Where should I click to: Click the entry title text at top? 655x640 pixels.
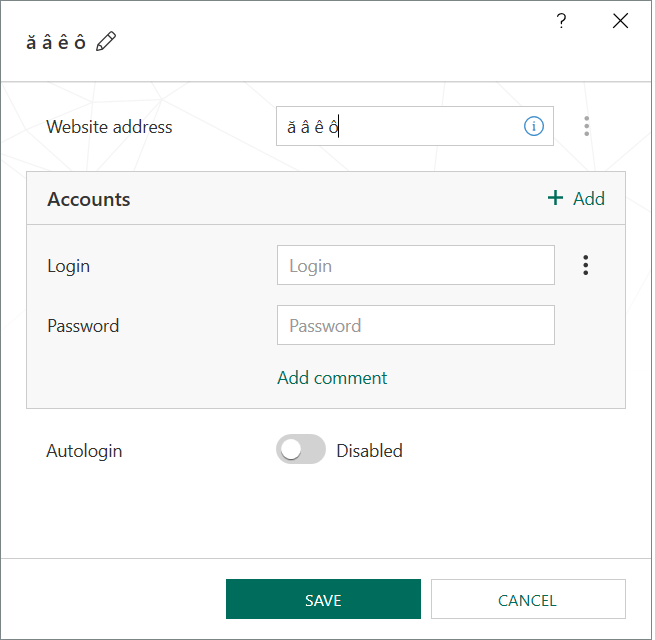(55, 42)
